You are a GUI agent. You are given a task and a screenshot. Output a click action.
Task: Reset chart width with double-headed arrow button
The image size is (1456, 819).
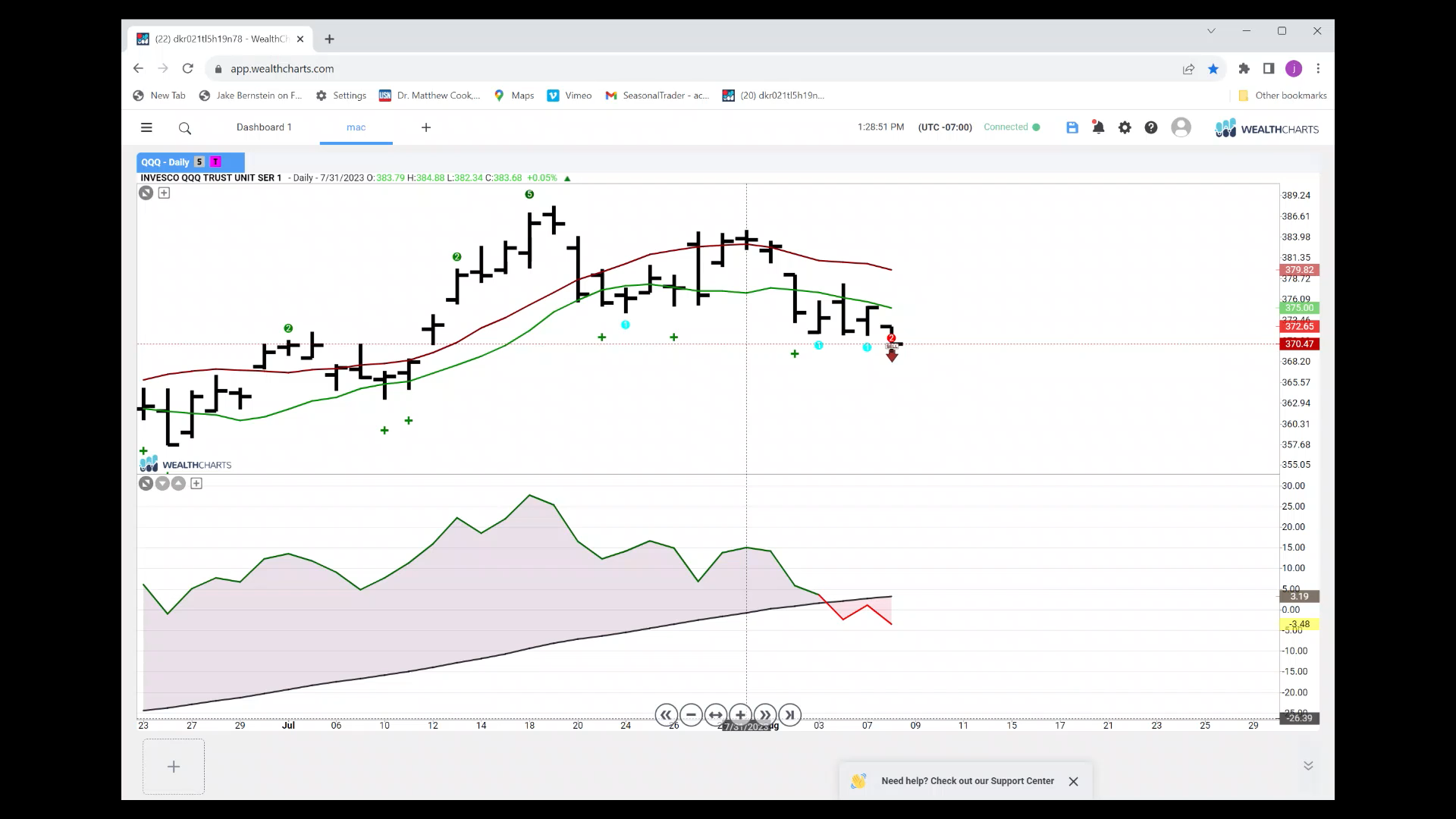point(715,714)
